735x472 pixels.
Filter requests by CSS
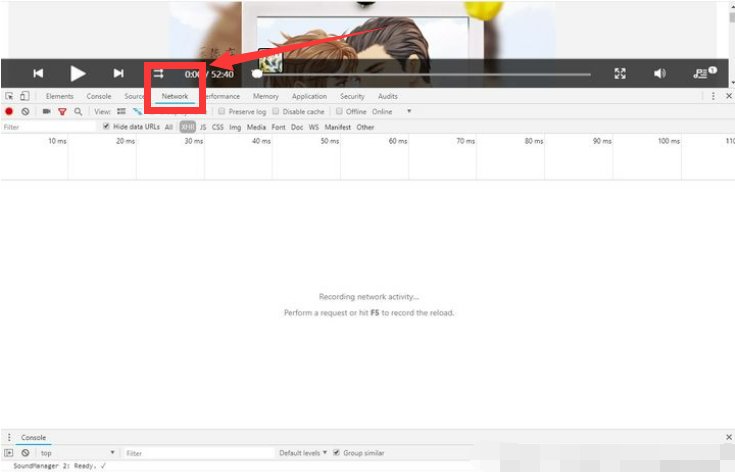(218, 127)
